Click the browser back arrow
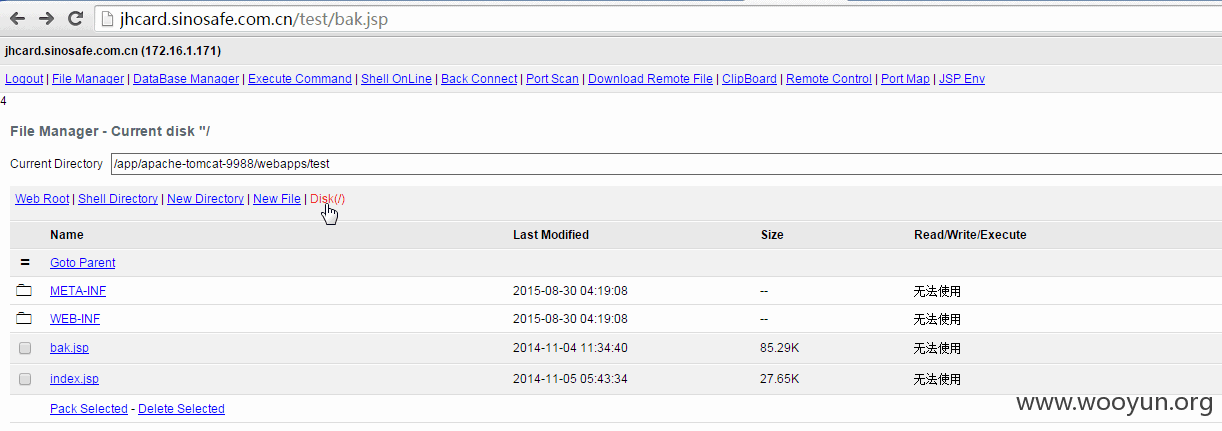1222x431 pixels. pyautogui.click(x=18, y=18)
